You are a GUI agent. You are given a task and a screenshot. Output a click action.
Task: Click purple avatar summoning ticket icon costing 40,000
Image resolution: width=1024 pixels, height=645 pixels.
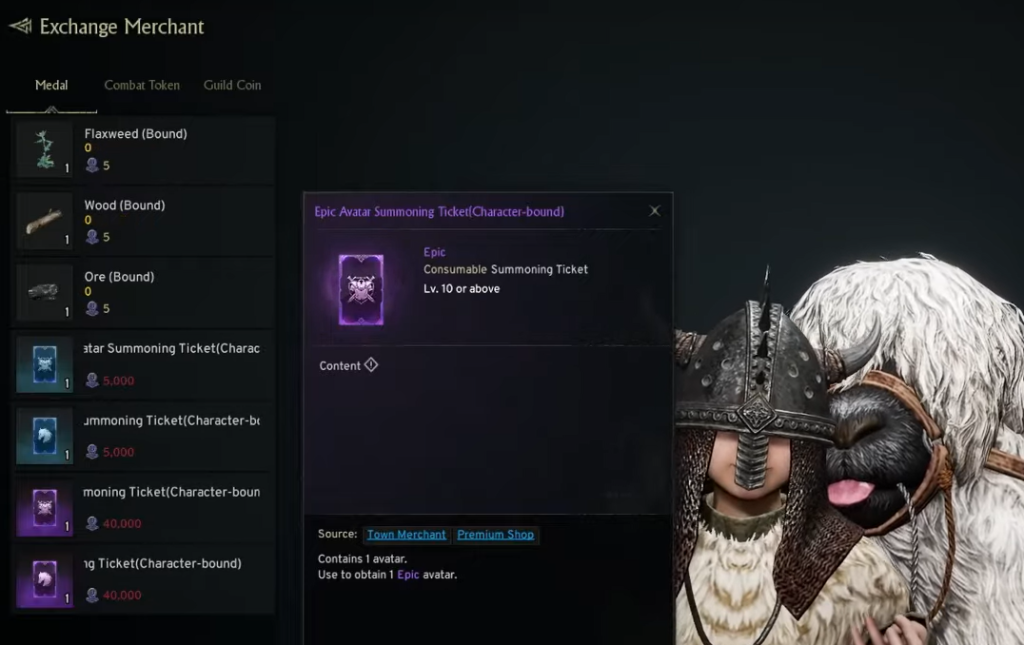coord(44,508)
